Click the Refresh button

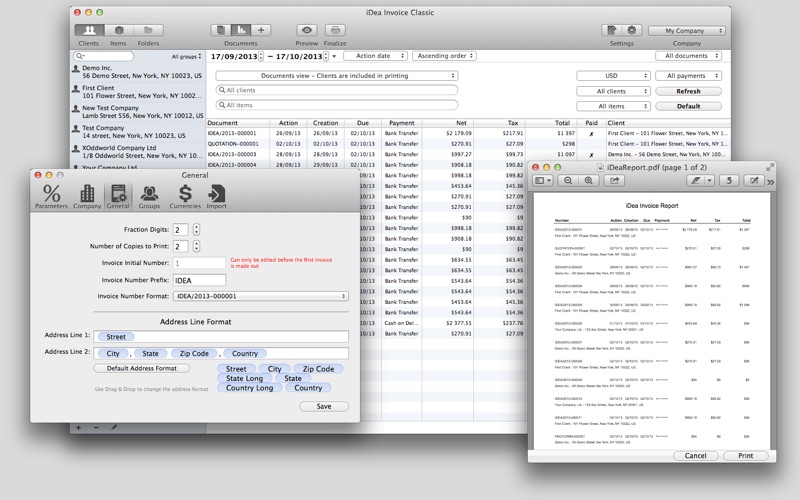[689, 91]
